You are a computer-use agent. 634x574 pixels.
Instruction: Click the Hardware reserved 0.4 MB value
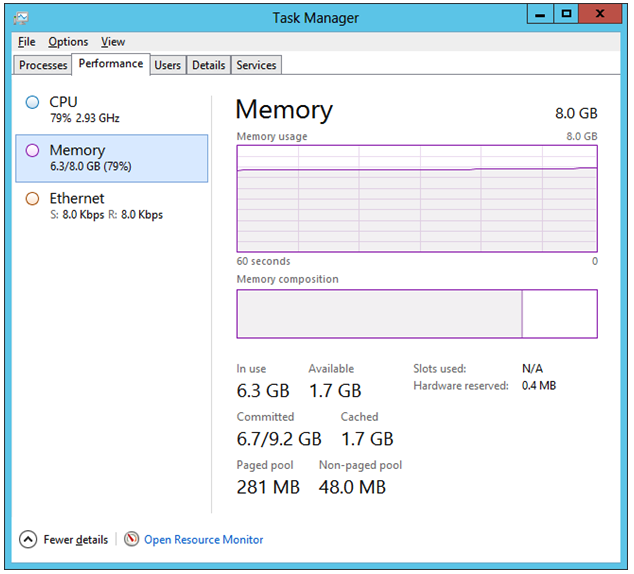click(x=539, y=386)
